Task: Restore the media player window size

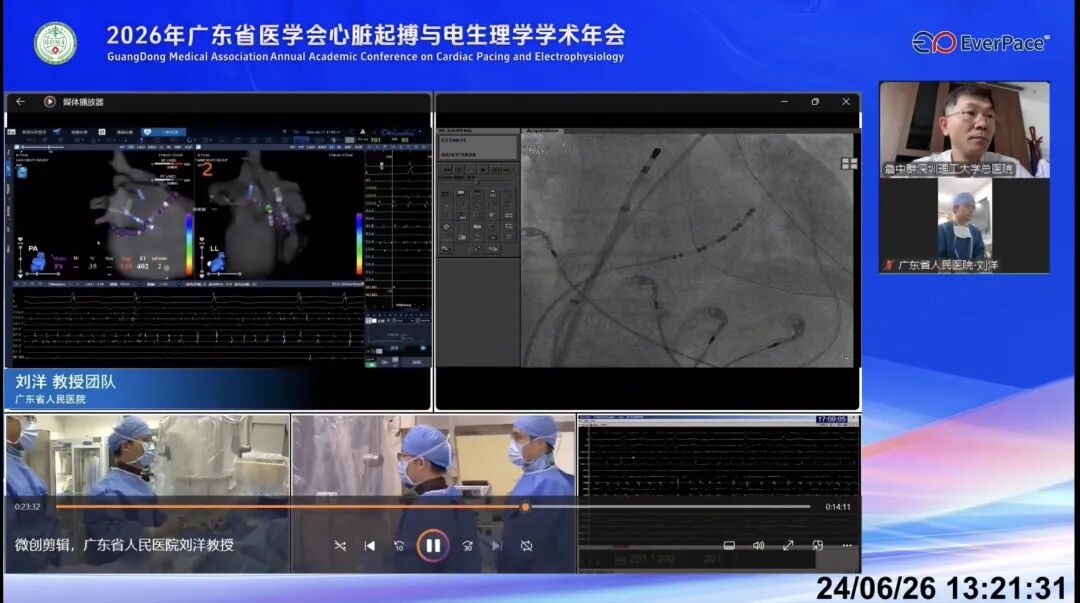Action: point(816,101)
